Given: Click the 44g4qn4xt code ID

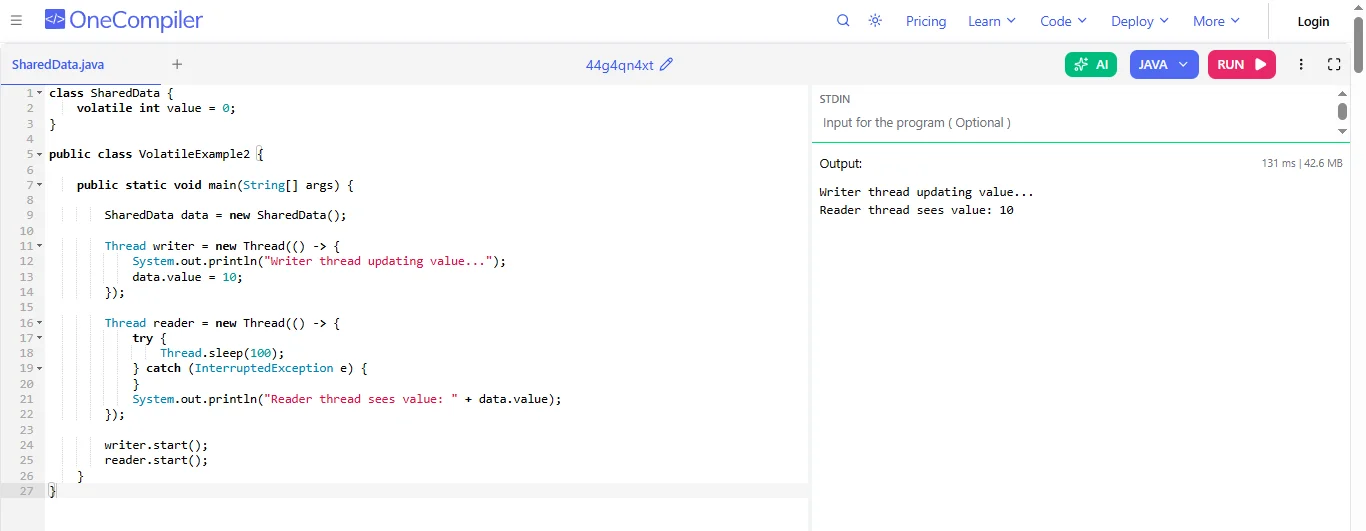Looking at the screenshot, I should [619, 65].
